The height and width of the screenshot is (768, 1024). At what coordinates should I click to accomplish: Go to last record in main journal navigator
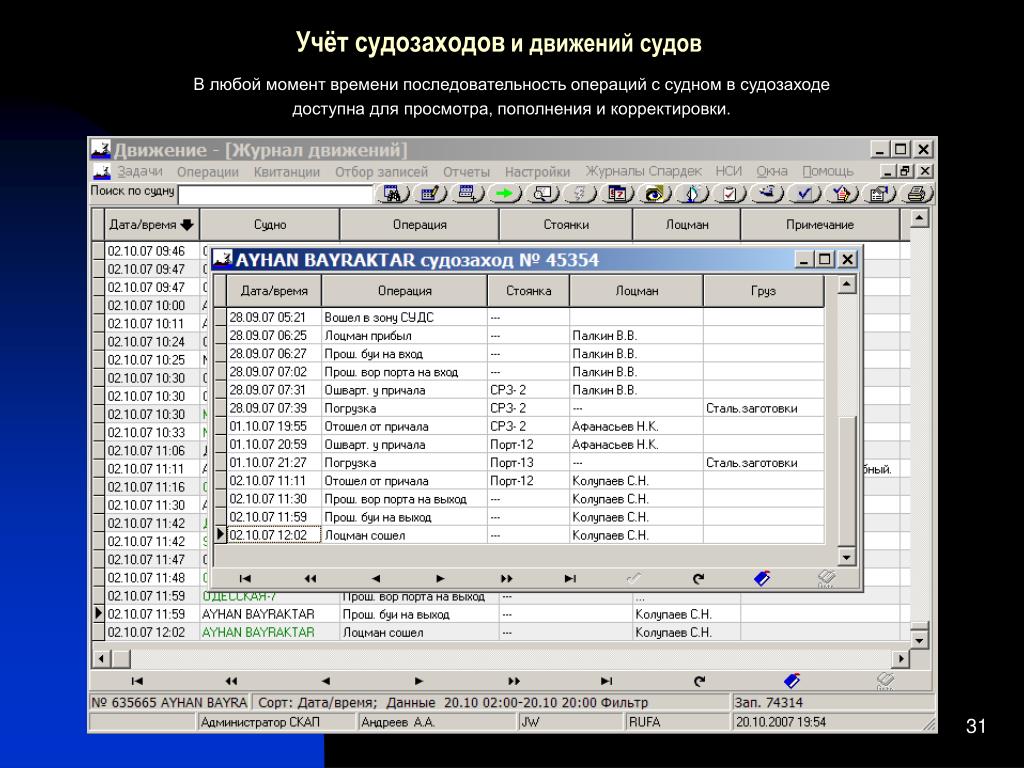(x=607, y=680)
